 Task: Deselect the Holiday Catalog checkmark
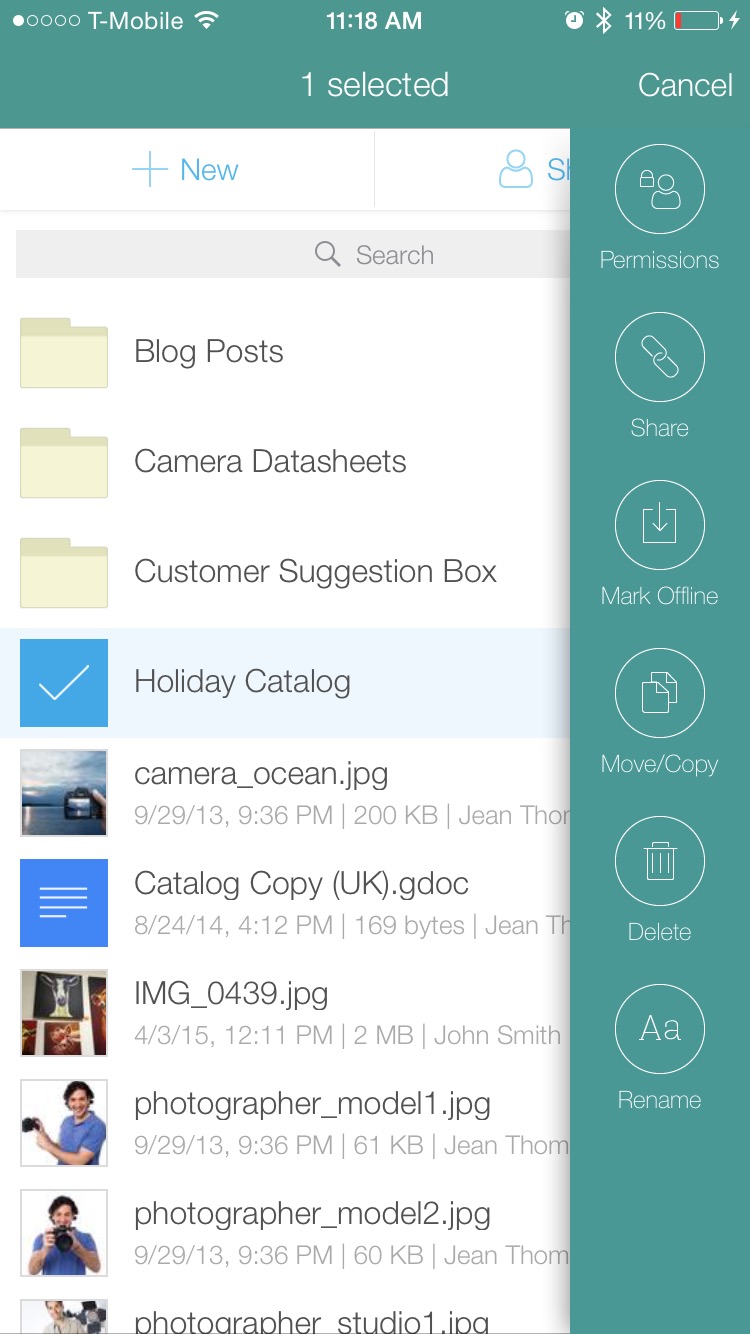(63, 683)
